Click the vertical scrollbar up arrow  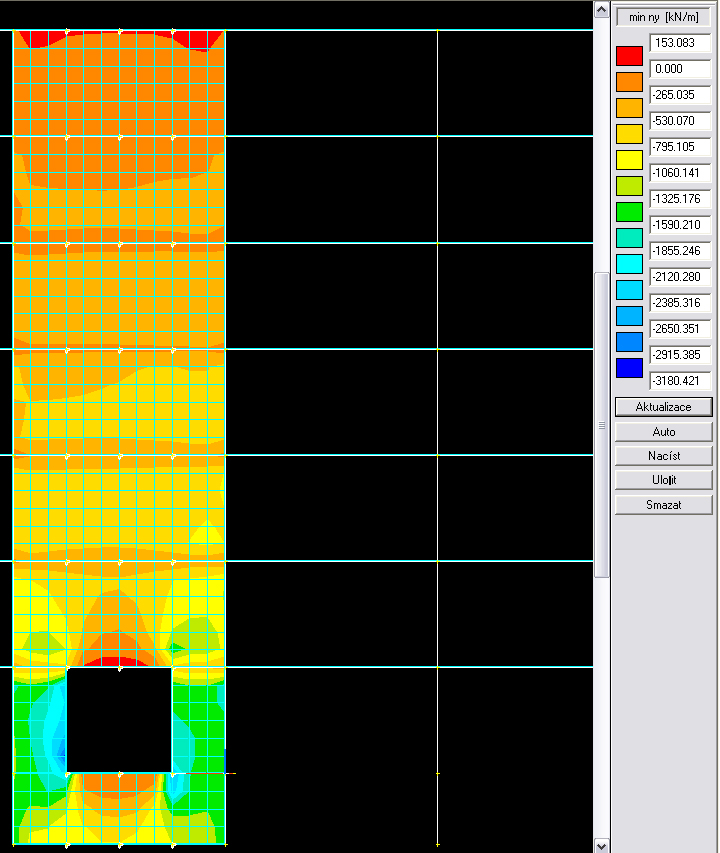coord(602,9)
